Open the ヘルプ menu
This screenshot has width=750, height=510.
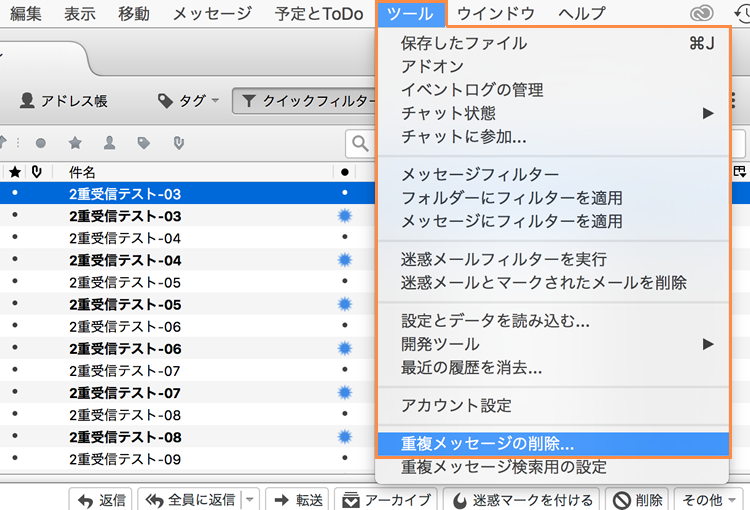tap(582, 13)
